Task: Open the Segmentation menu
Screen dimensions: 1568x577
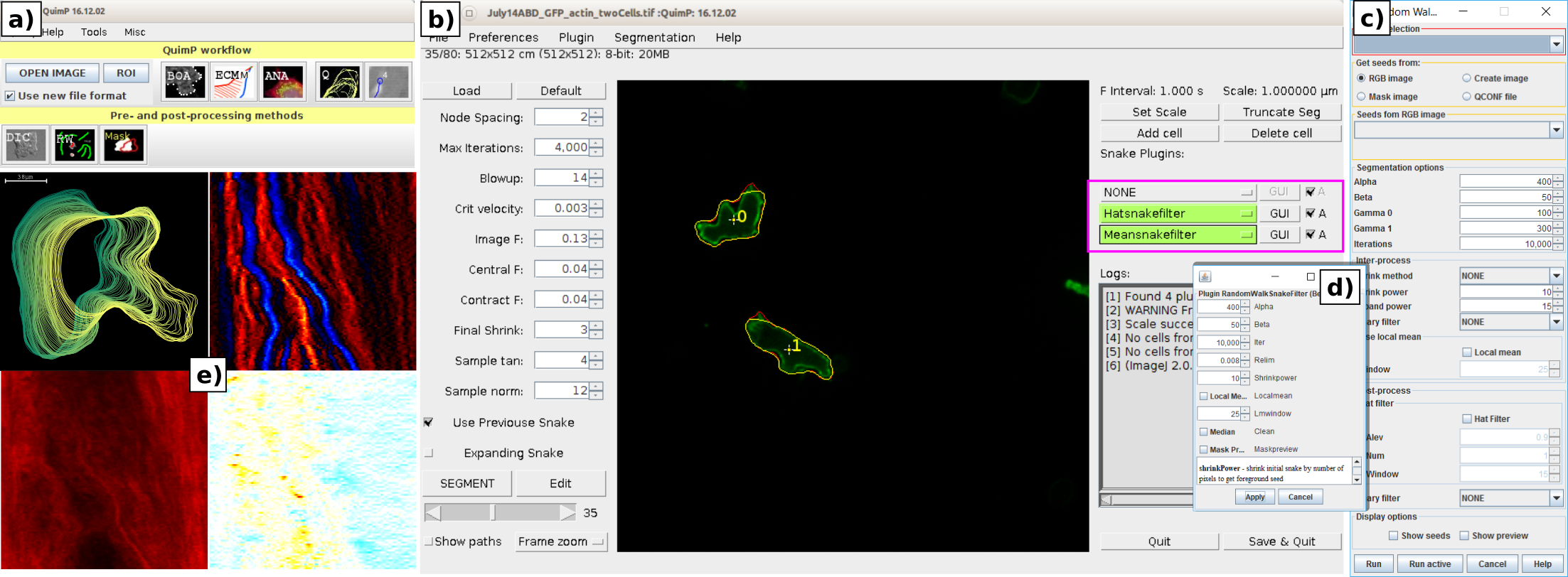Action: tap(654, 38)
